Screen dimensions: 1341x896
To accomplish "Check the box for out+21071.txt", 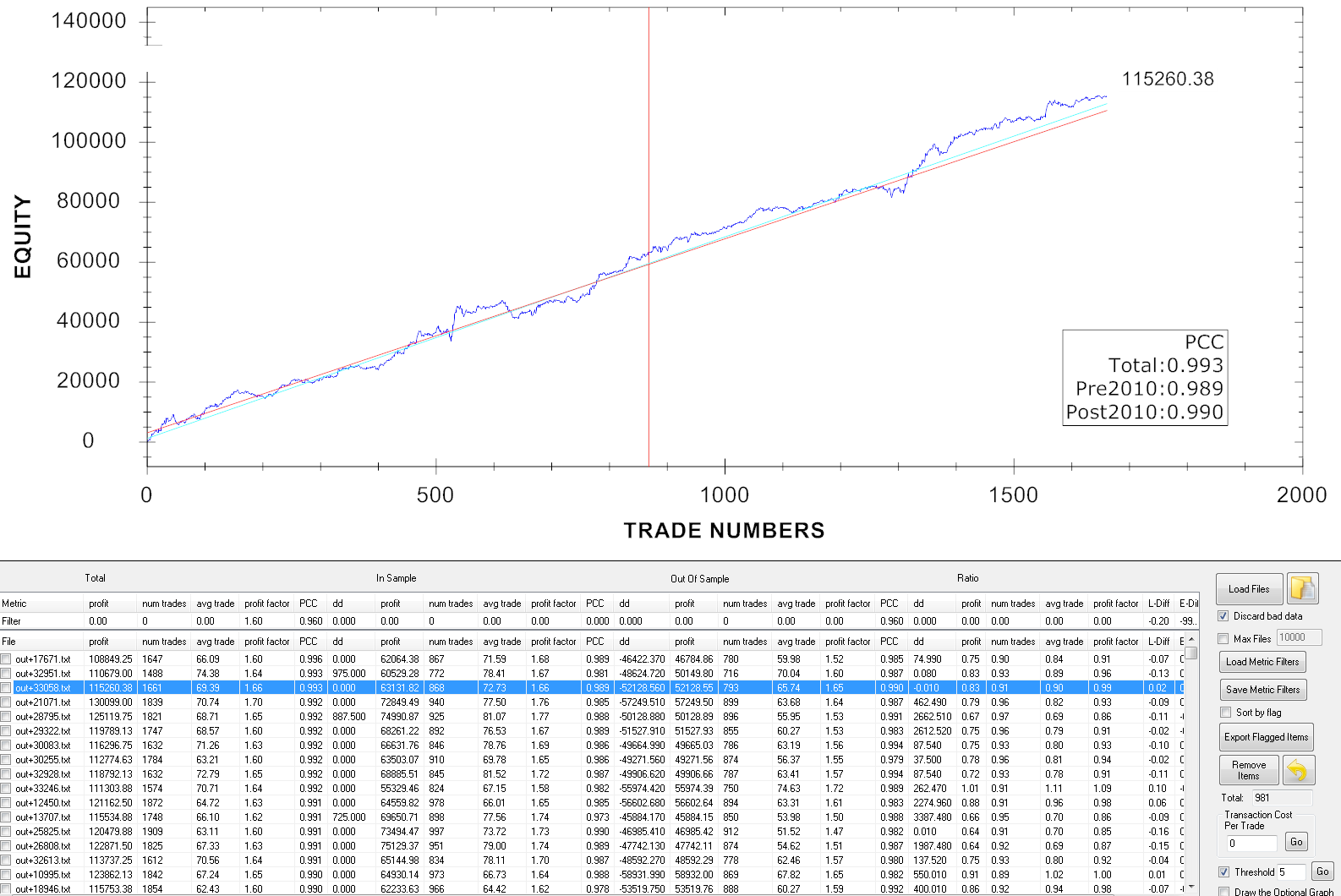I will click(x=6, y=702).
